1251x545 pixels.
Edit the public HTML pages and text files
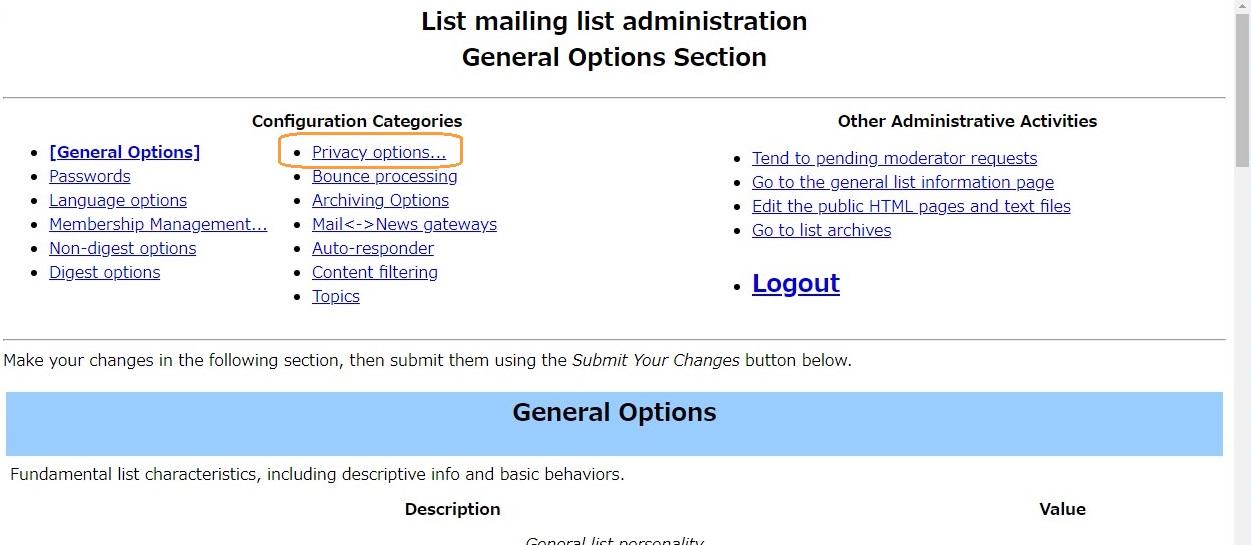click(x=911, y=206)
